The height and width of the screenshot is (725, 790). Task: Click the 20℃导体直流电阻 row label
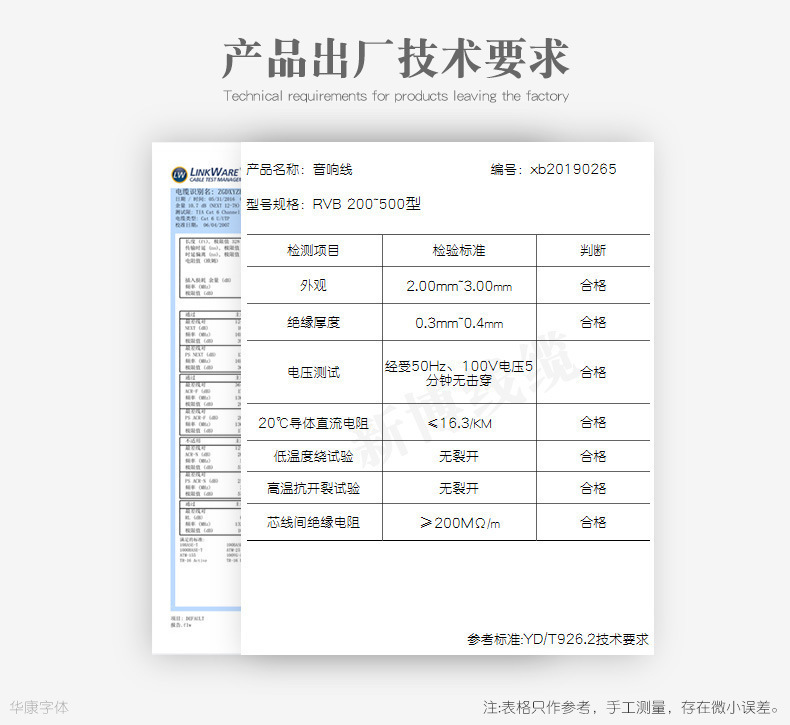(313, 423)
